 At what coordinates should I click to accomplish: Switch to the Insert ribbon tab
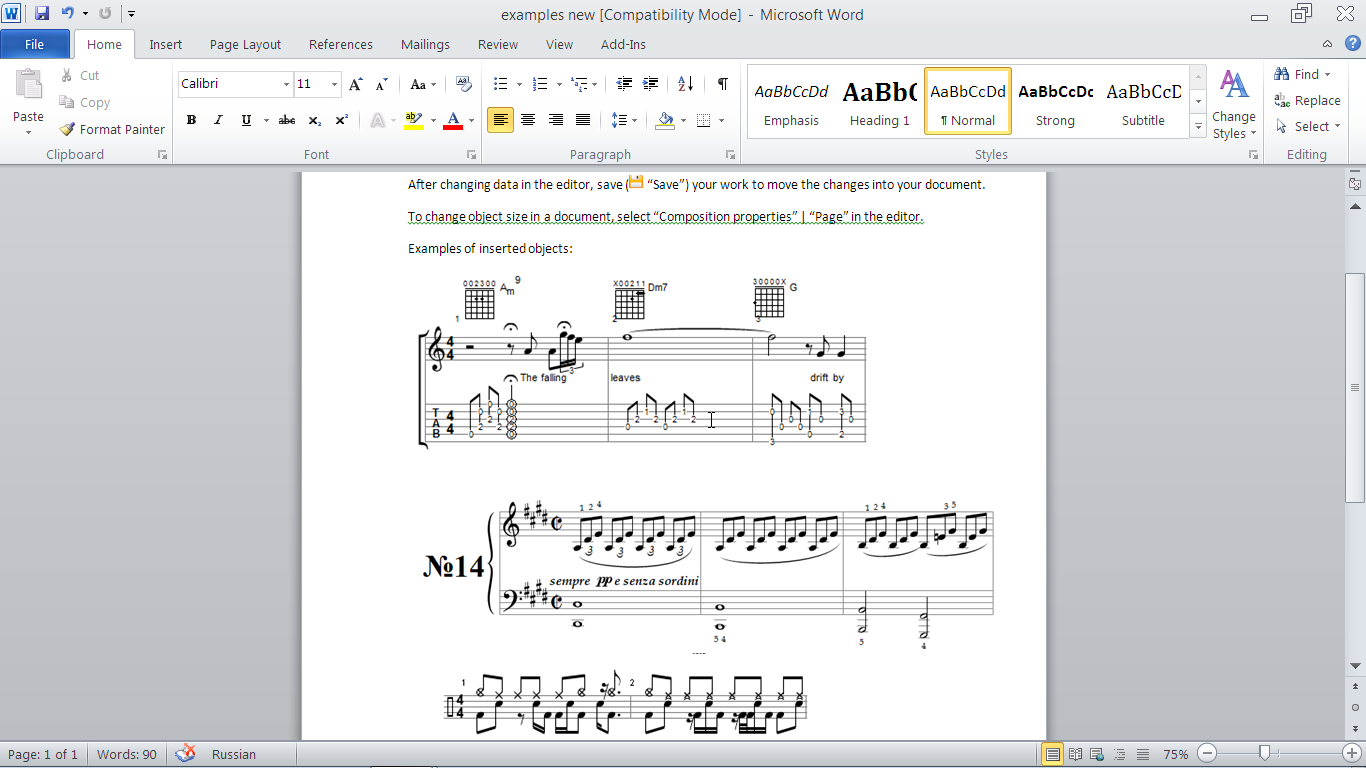pos(165,44)
